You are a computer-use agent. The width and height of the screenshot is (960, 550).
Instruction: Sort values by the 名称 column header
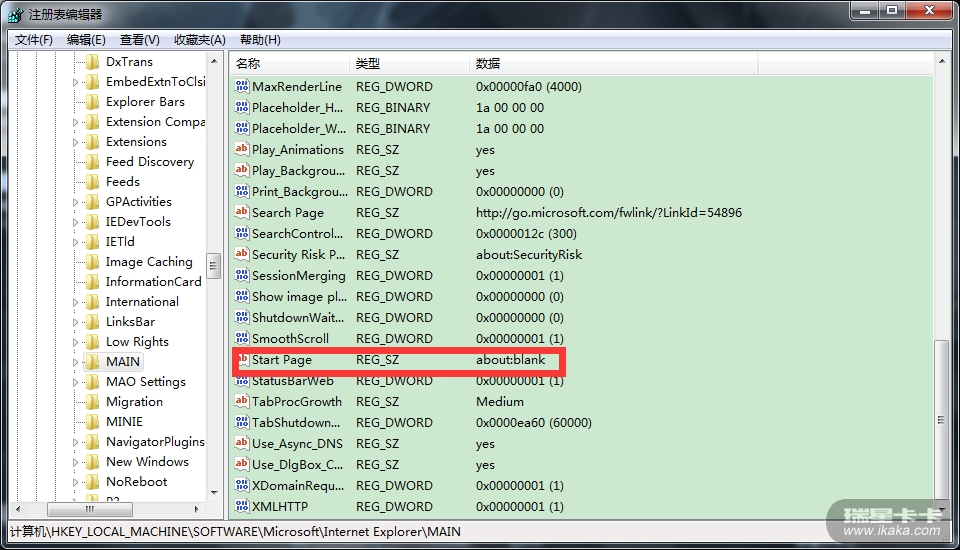pyautogui.click(x=290, y=63)
